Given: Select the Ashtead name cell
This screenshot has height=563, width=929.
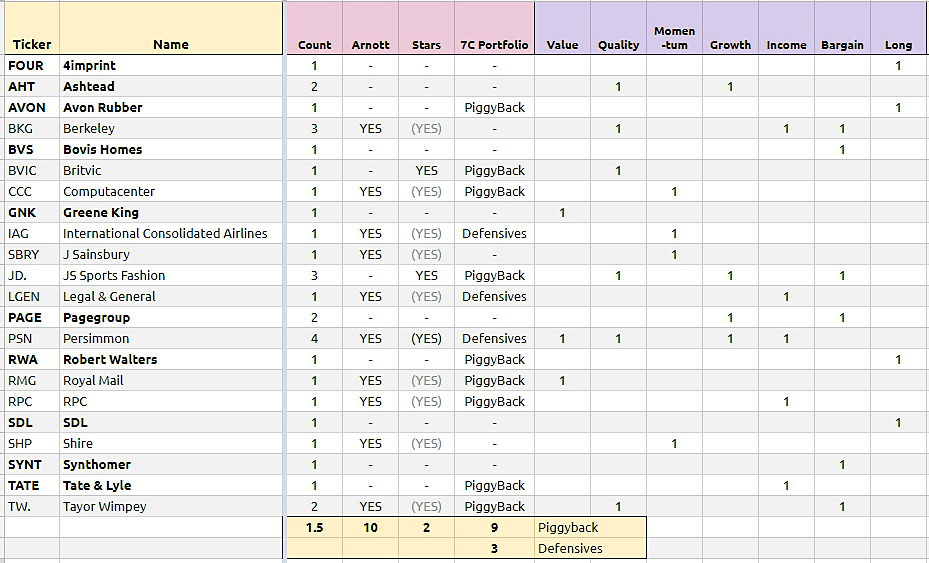Looking at the screenshot, I should coord(171,87).
